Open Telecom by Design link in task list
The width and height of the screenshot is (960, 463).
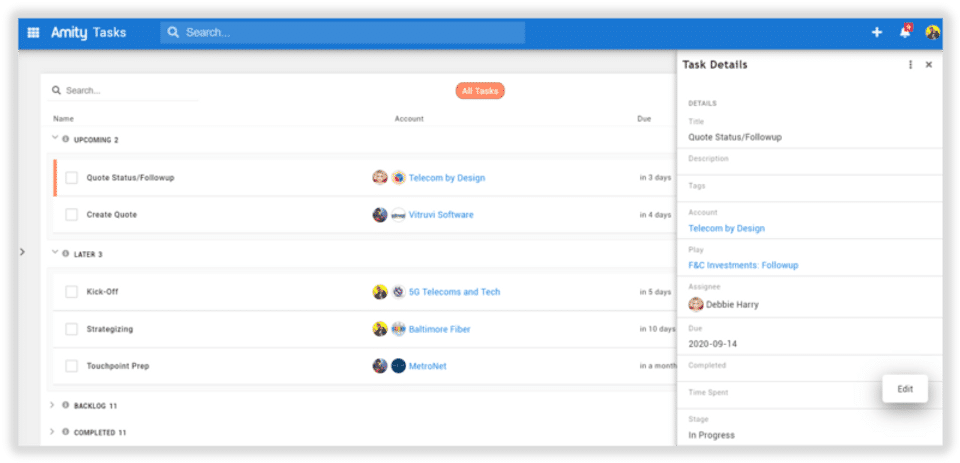pos(447,178)
